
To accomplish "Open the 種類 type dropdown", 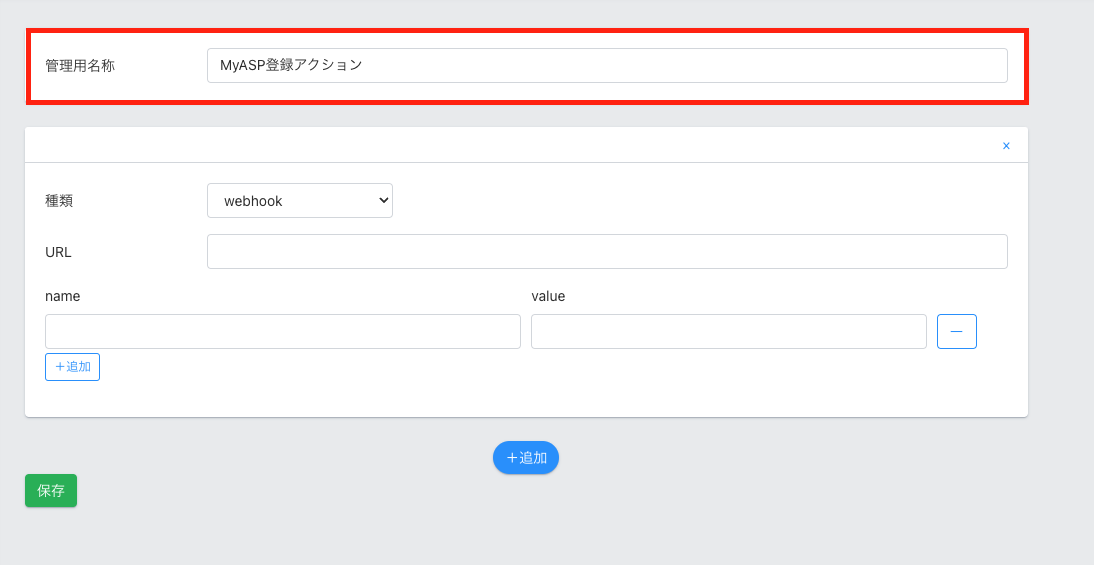I will 299,201.
